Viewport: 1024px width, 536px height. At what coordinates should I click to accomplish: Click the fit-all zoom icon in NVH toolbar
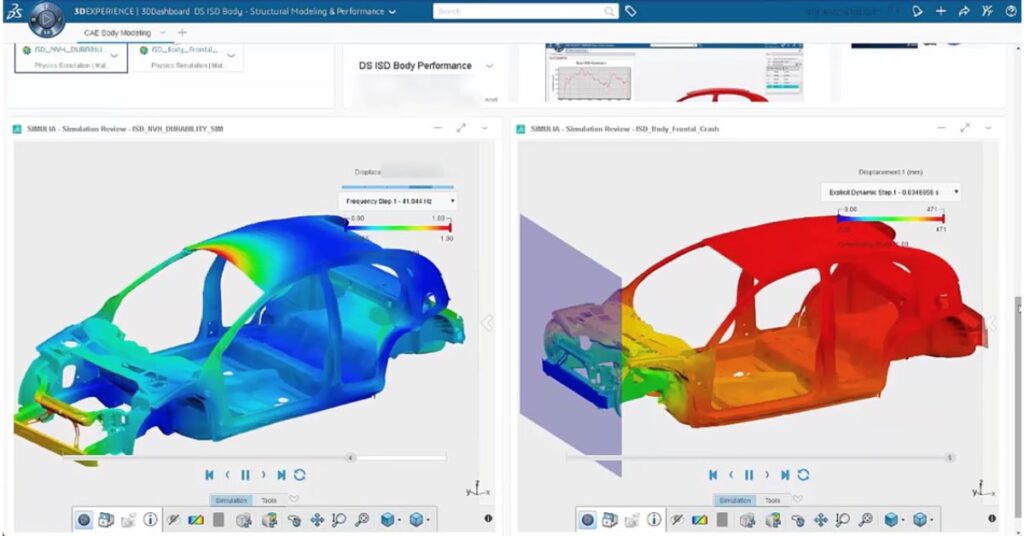[x=362, y=520]
